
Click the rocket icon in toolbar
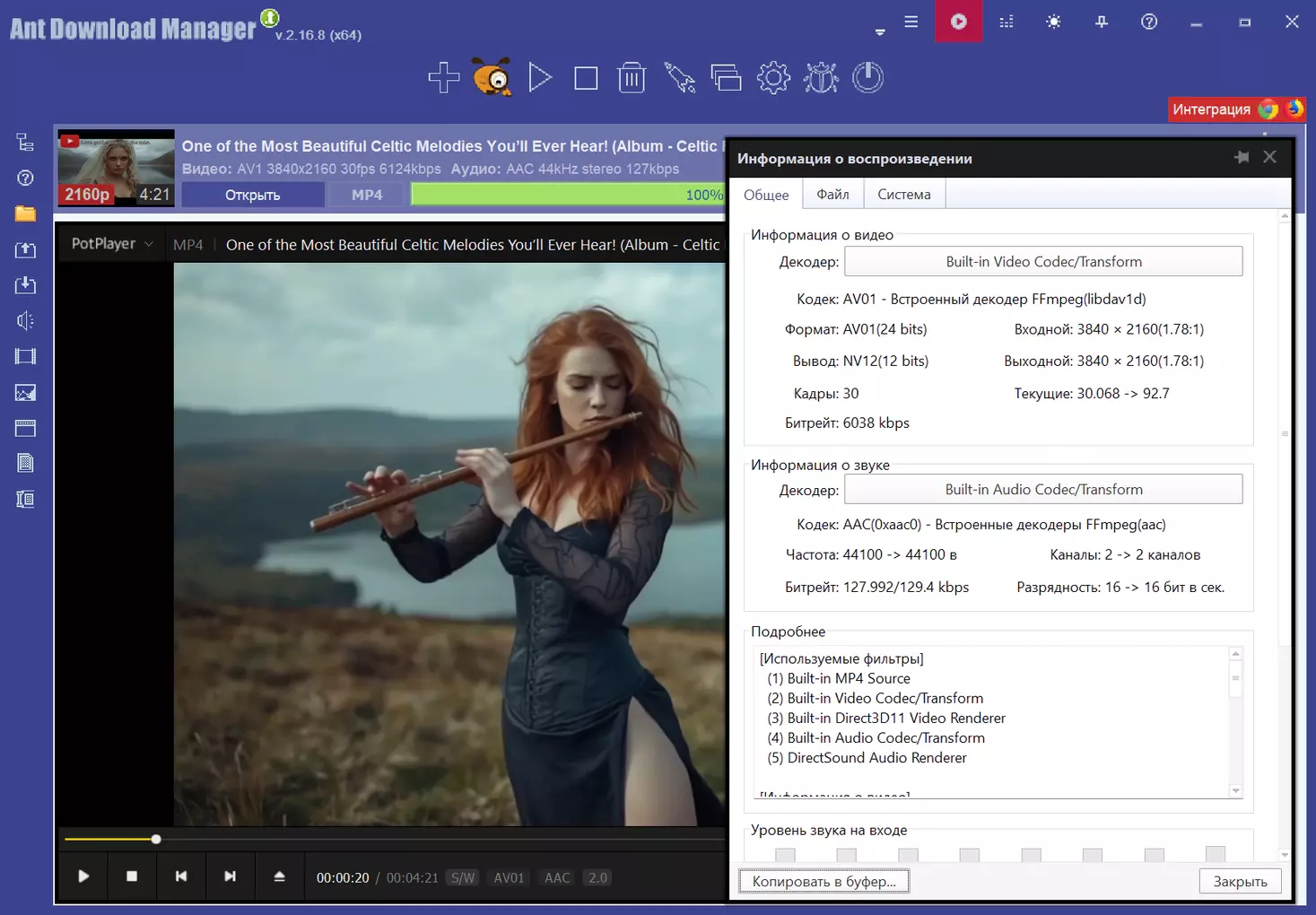pyautogui.click(x=679, y=78)
